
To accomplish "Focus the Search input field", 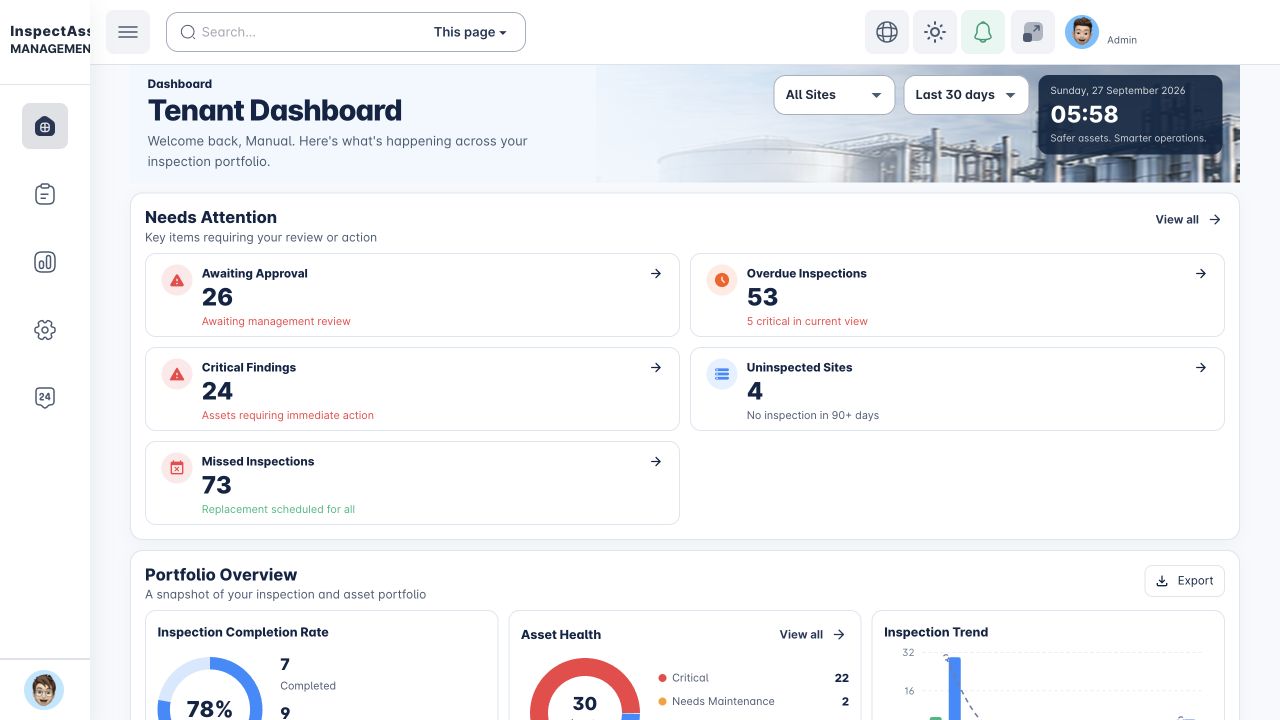I will point(310,32).
